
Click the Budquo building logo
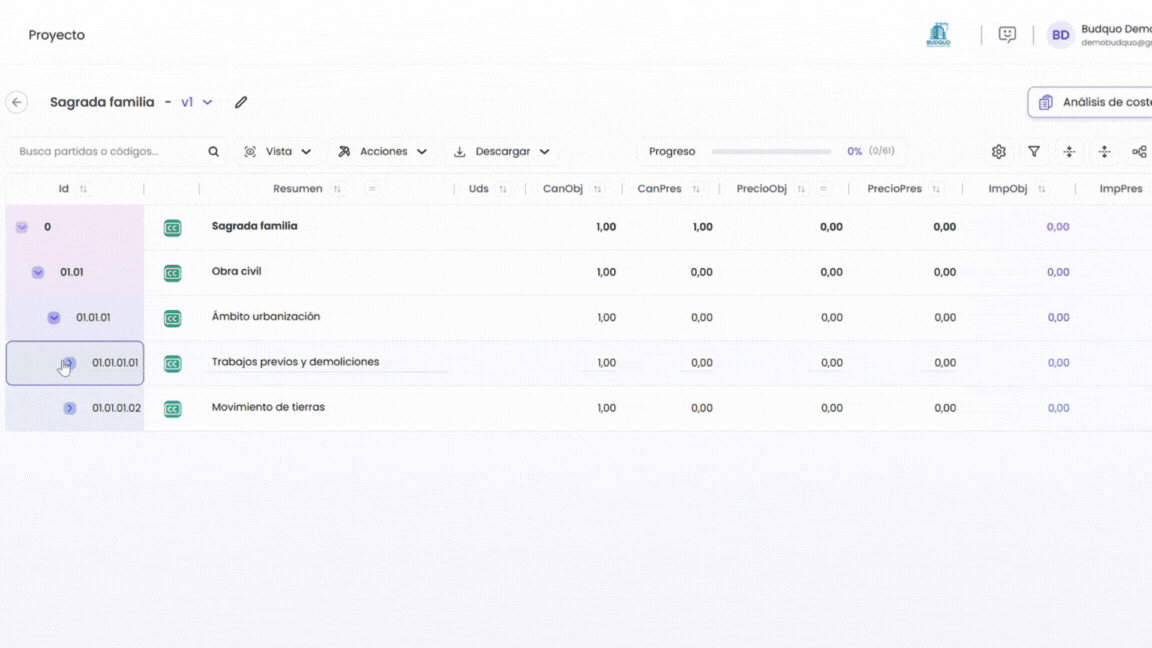938,35
